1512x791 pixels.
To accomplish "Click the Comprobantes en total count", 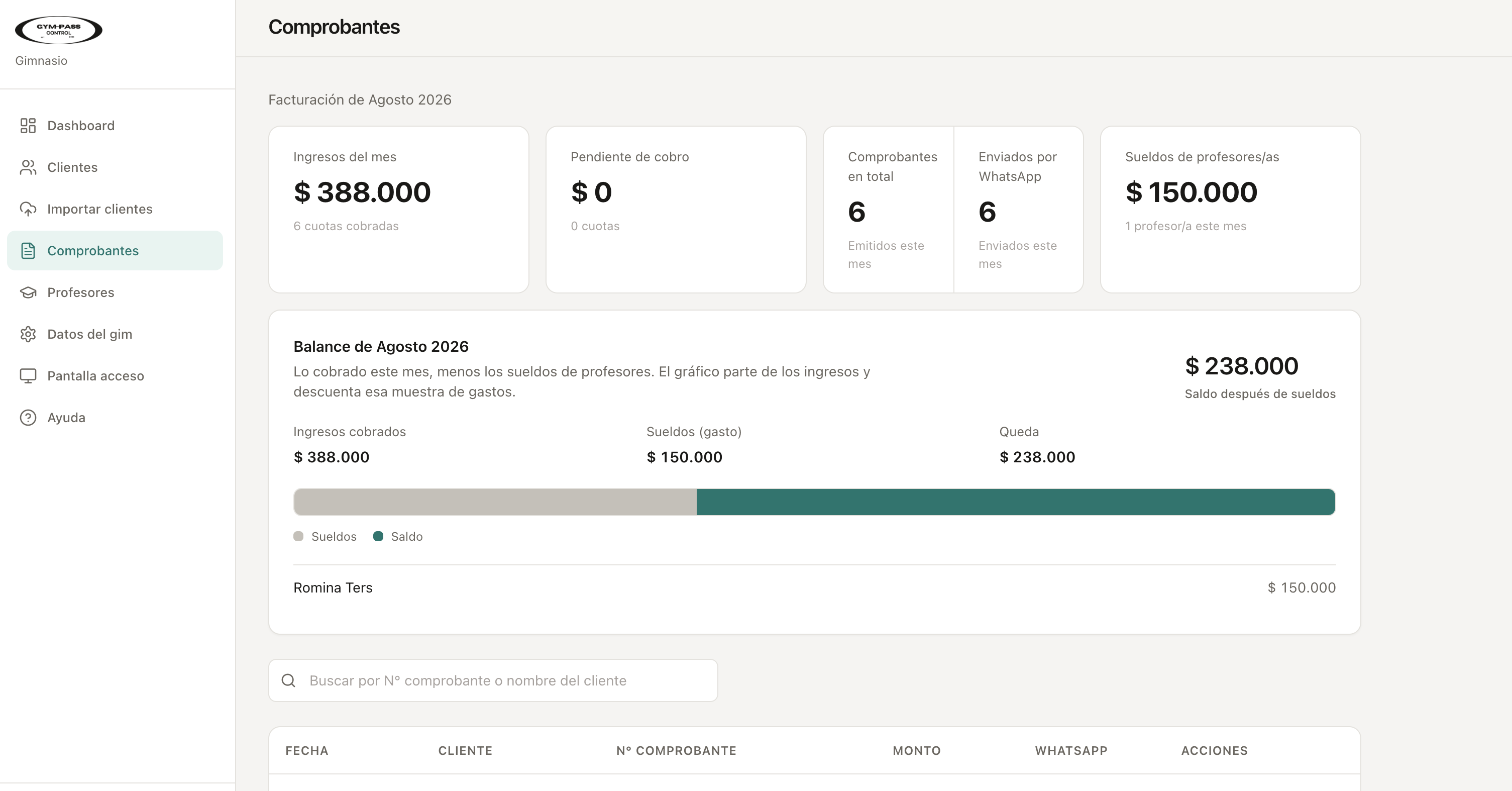I will pos(856,212).
